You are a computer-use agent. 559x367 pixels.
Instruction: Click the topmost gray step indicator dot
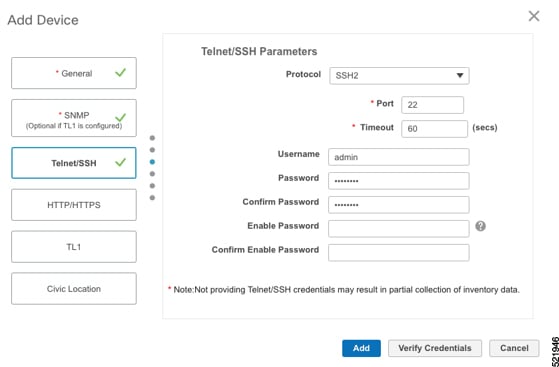click(x=152, y=138)
